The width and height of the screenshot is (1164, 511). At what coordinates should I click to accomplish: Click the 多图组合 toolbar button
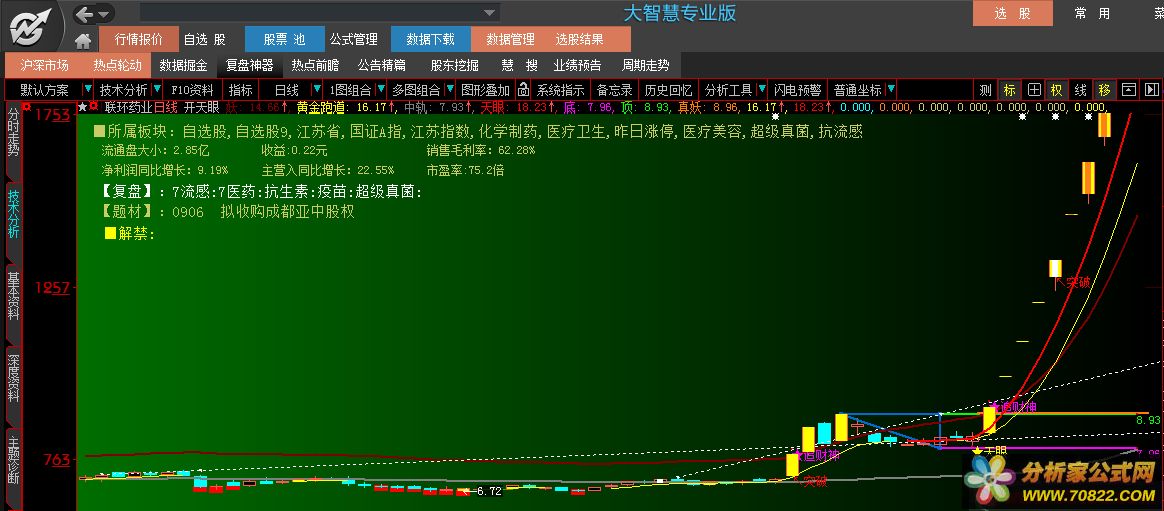(x=416, y=90)
